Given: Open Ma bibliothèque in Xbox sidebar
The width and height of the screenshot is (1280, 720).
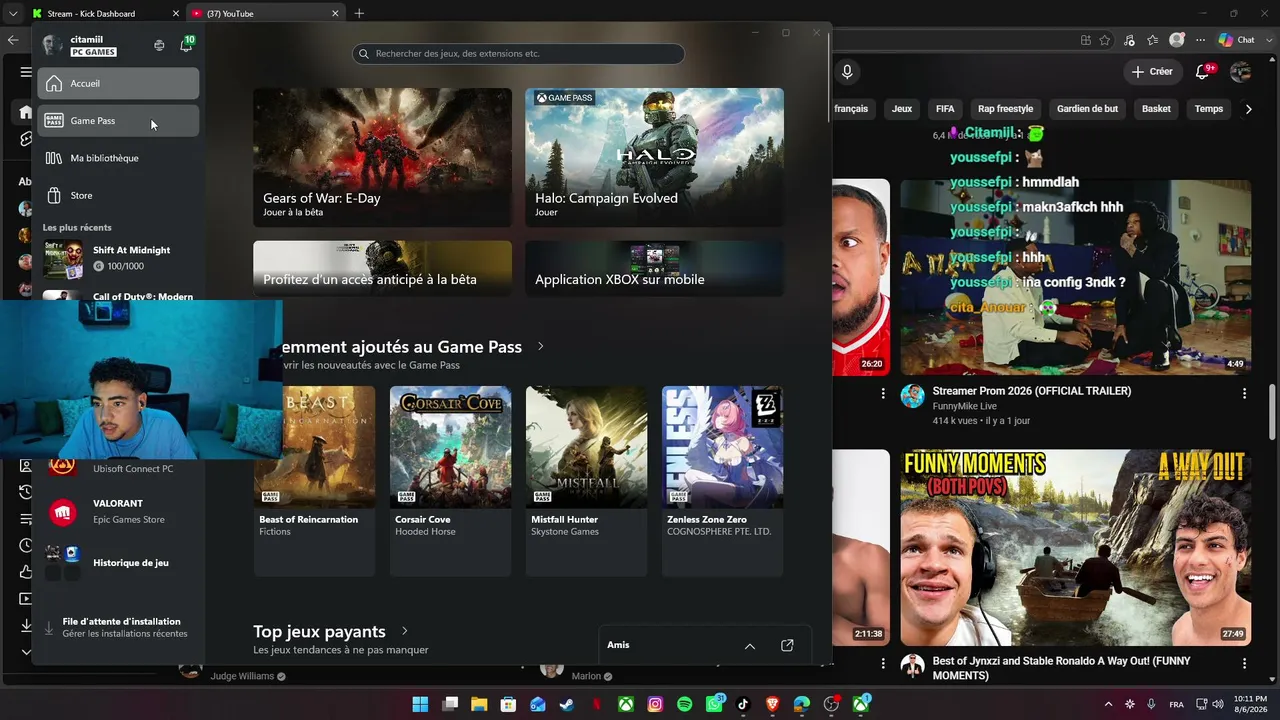Looking at the screenshot, I should pos(118,158).
